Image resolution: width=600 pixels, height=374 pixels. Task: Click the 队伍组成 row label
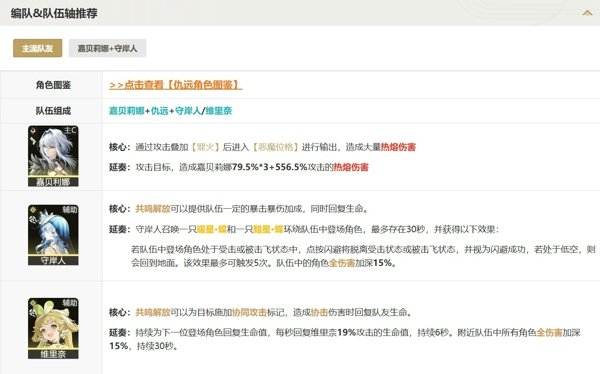[53, 111]
